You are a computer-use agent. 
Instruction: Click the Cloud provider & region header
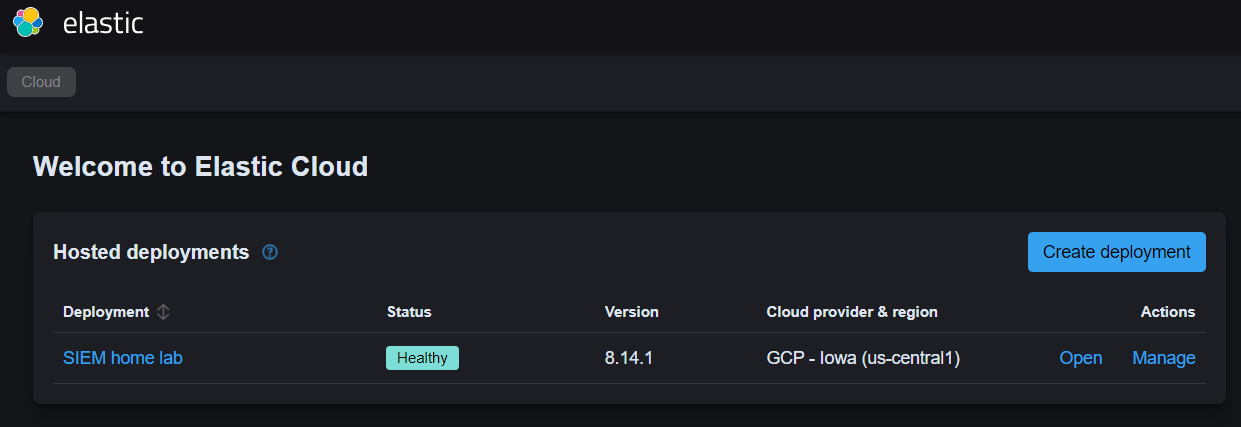[x=852, y=312]
